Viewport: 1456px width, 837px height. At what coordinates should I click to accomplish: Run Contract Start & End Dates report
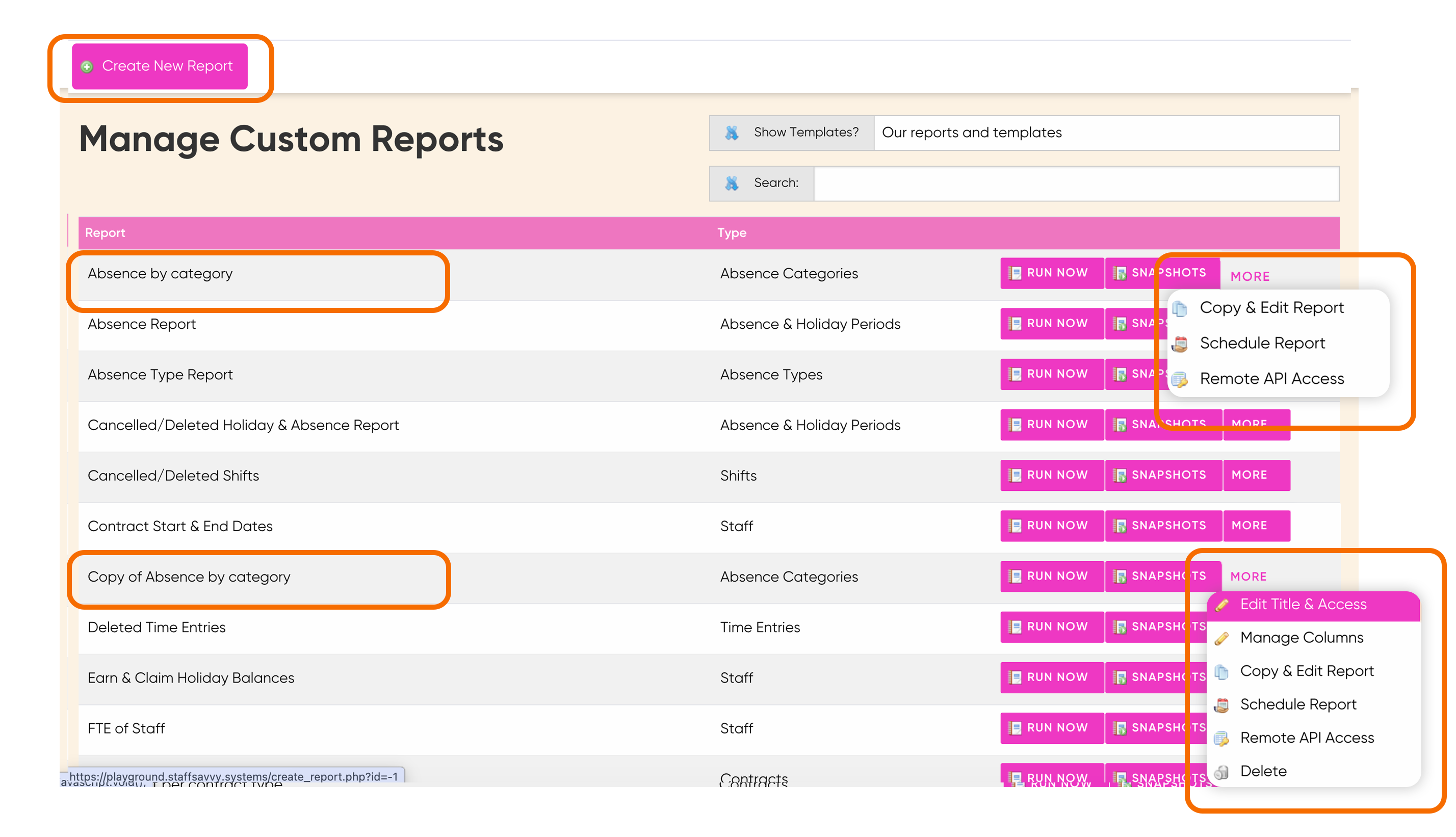[x=1051, y=526]
